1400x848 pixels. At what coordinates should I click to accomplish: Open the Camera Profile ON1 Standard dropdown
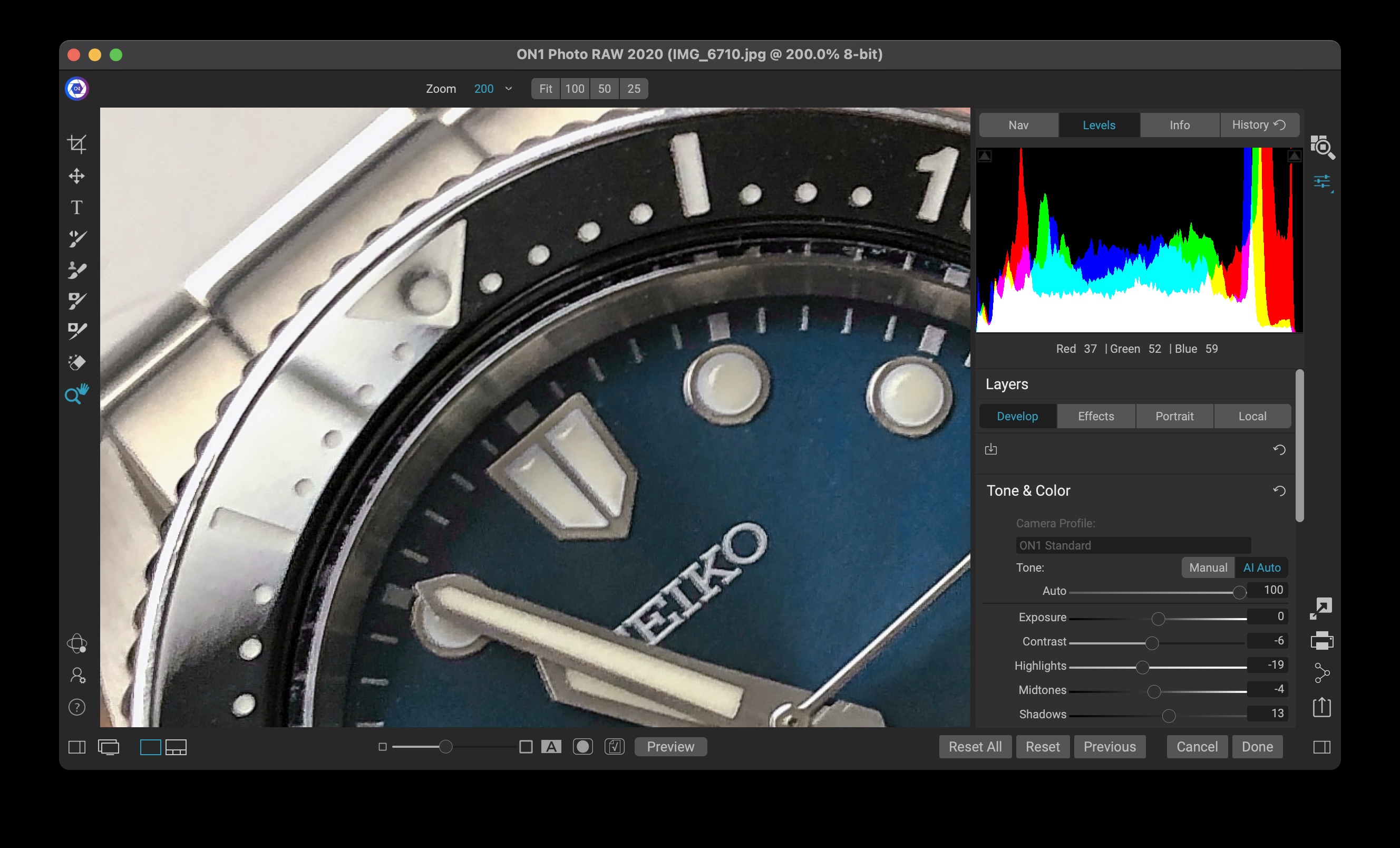coord(1133,545)
